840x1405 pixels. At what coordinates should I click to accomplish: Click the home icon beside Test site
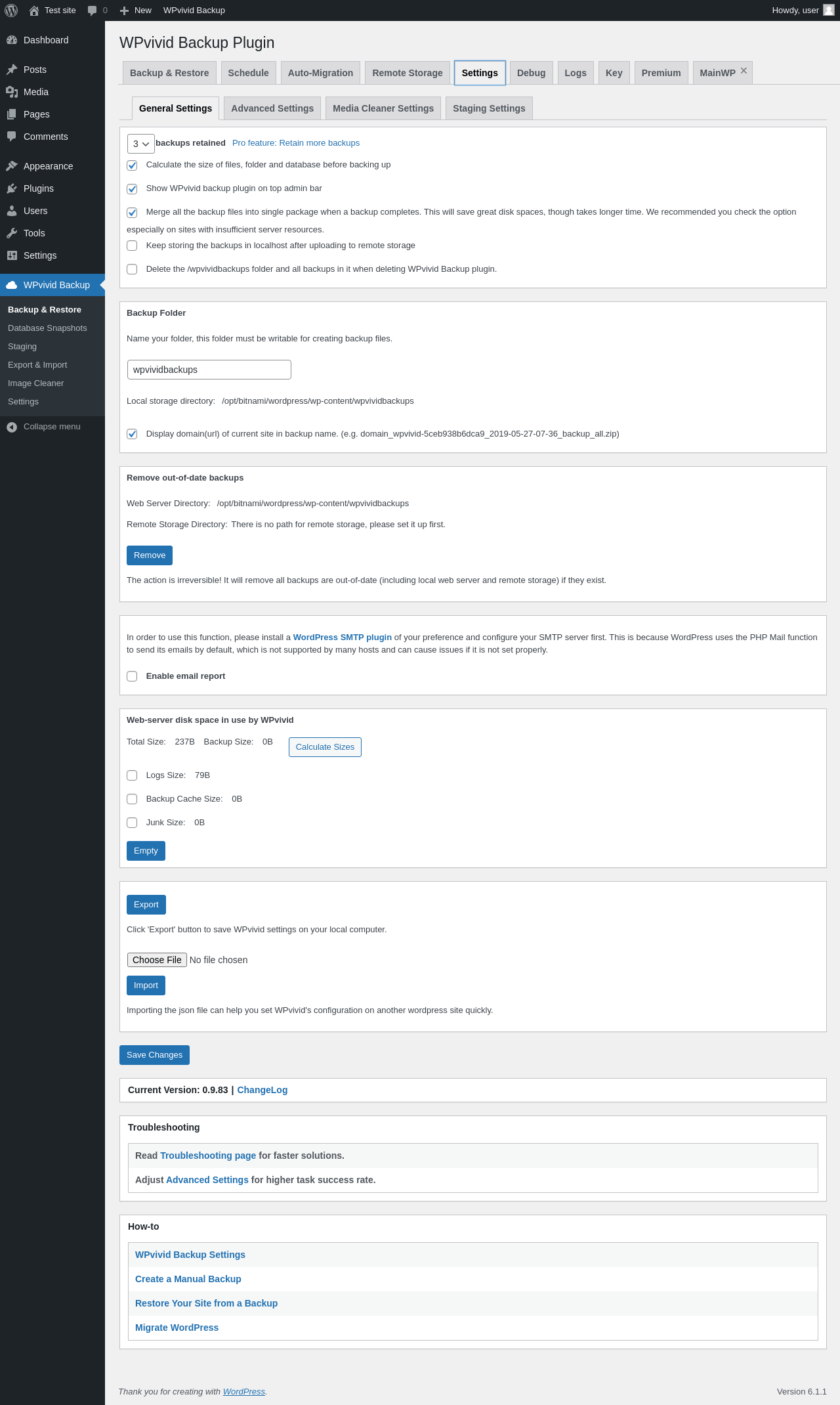point(34,11)
